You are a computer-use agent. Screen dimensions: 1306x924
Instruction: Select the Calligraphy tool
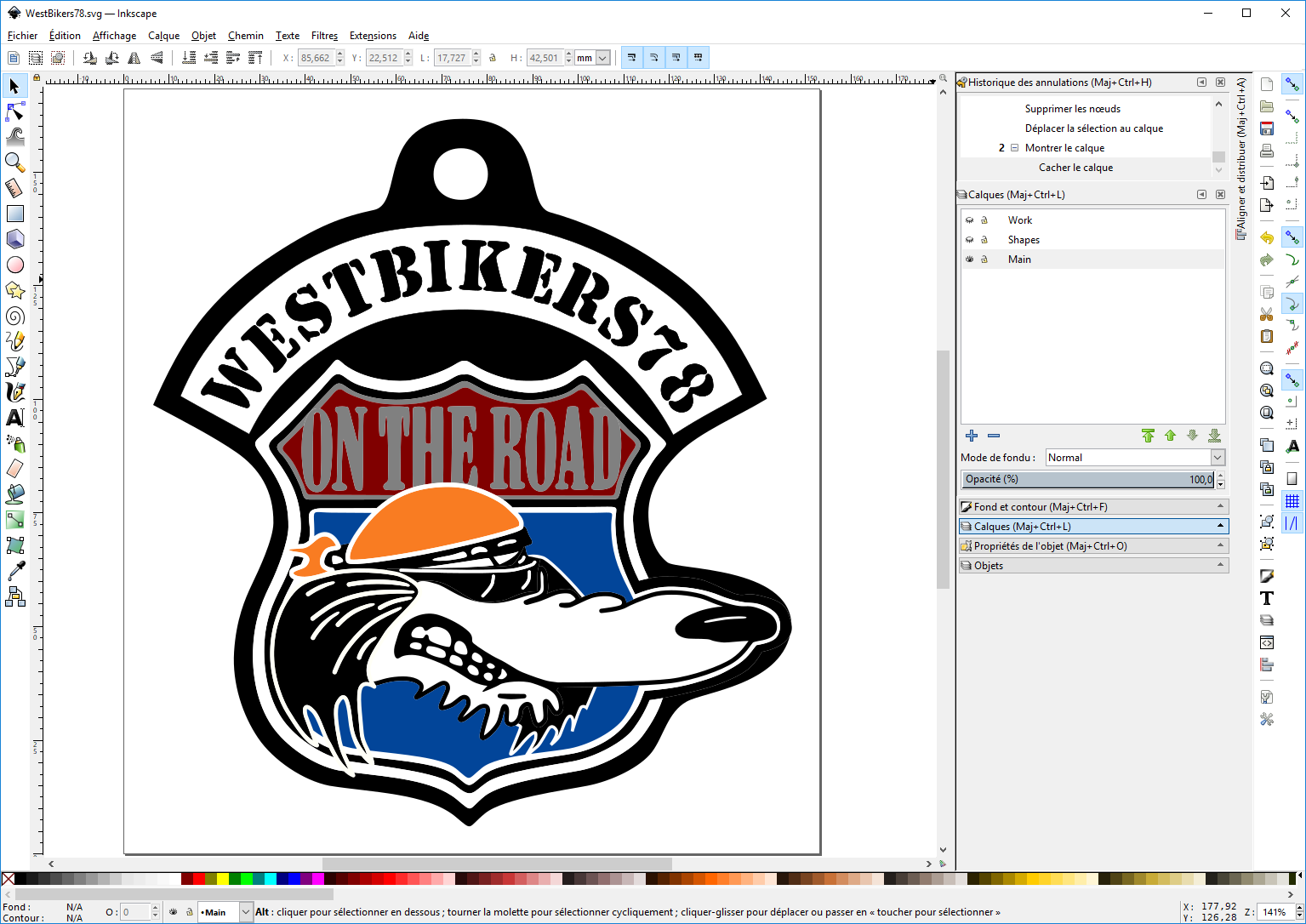[14, 392]
